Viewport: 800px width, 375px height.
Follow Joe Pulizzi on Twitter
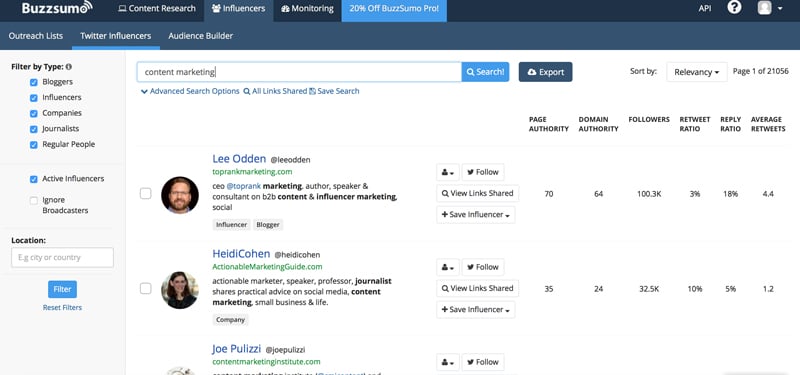coord(483,362)
